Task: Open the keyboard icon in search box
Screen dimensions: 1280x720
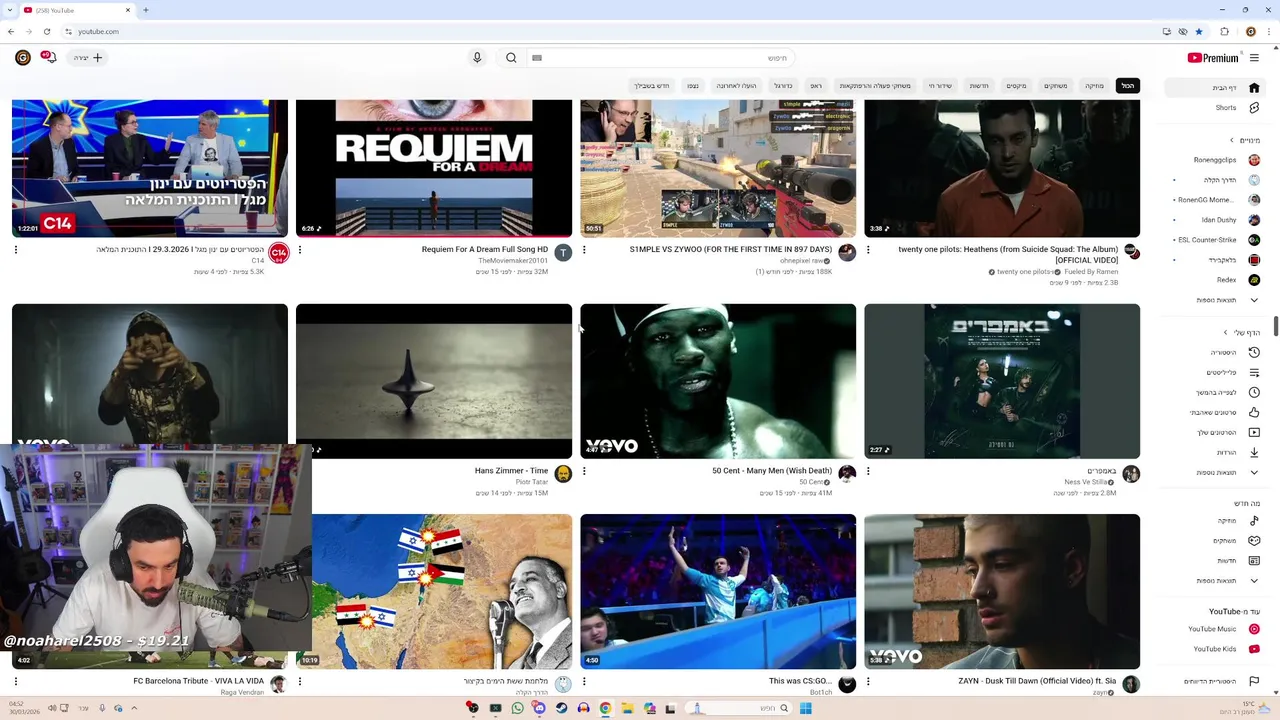Action: 537,58
